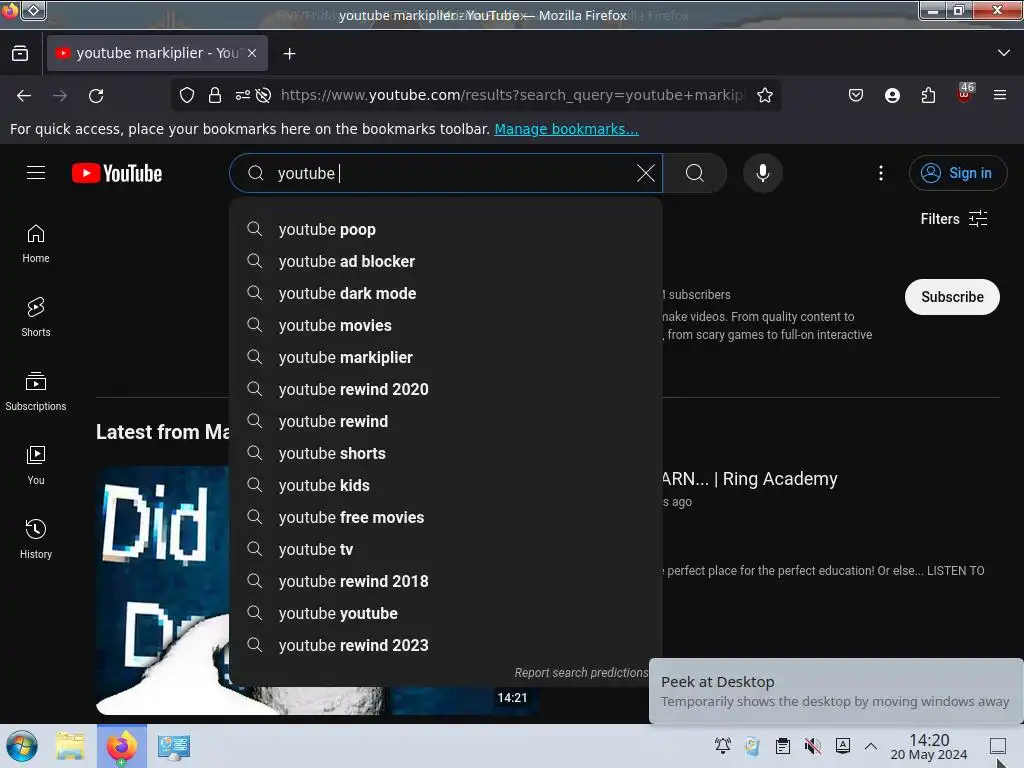
Task: Select suggestion youtube rewind 2023
Action: [x=445, y=645]
